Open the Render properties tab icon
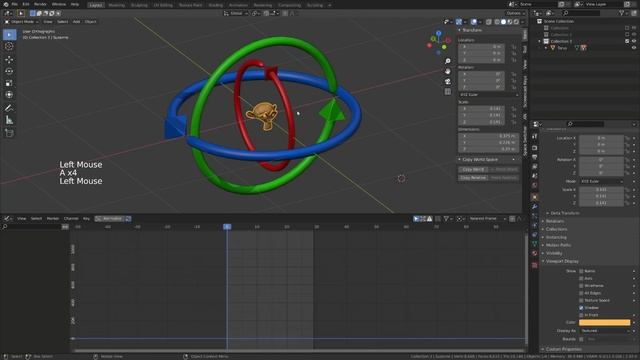The height and width of the screenshot is (360, 640). pyautogui.click(x=535, y=148)
